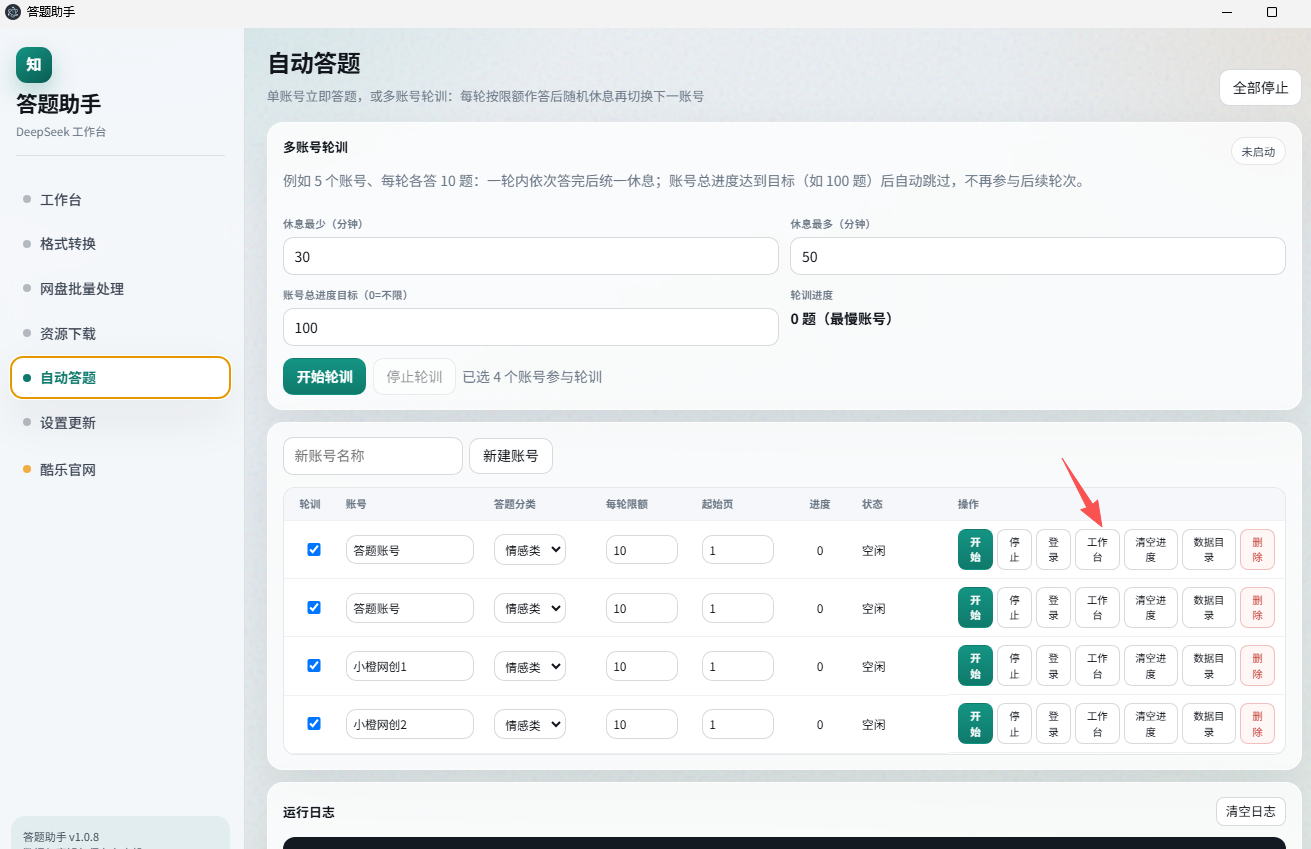The width and height of the screenshot is (1311, 849).
Task: Click the 0 题（最慢账号） progress text
Action: coord(841,319)
